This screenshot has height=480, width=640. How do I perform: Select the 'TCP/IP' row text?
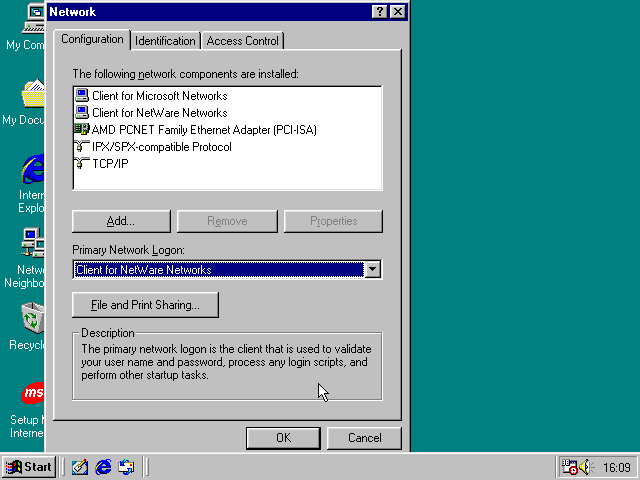coord(110,164)
